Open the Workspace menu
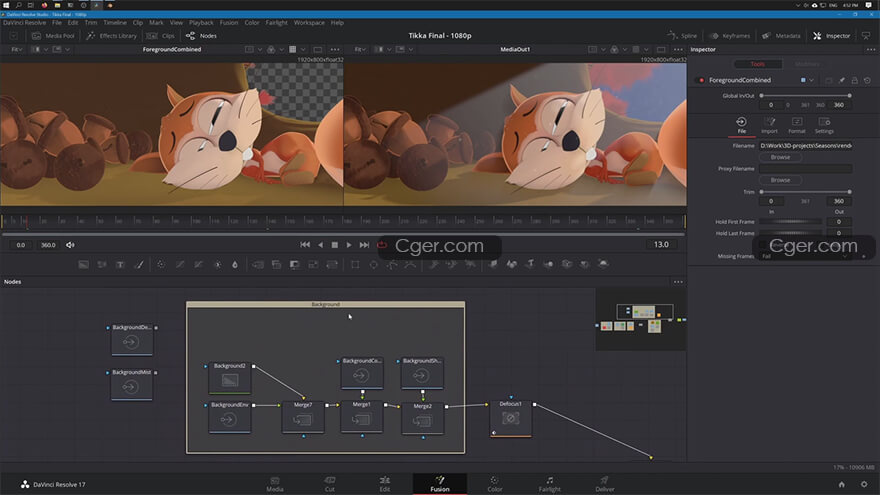The height and width of the screenshot is (495, 880). 309,22
